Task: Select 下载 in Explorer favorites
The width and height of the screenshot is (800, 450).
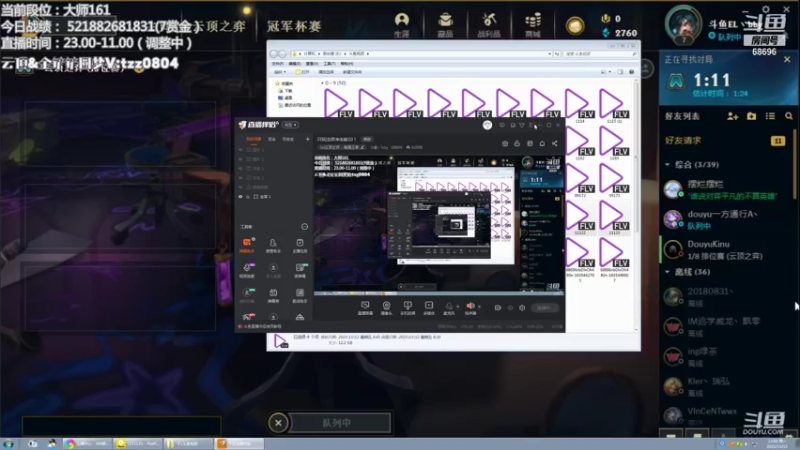Action: click(x=285, y=91)
